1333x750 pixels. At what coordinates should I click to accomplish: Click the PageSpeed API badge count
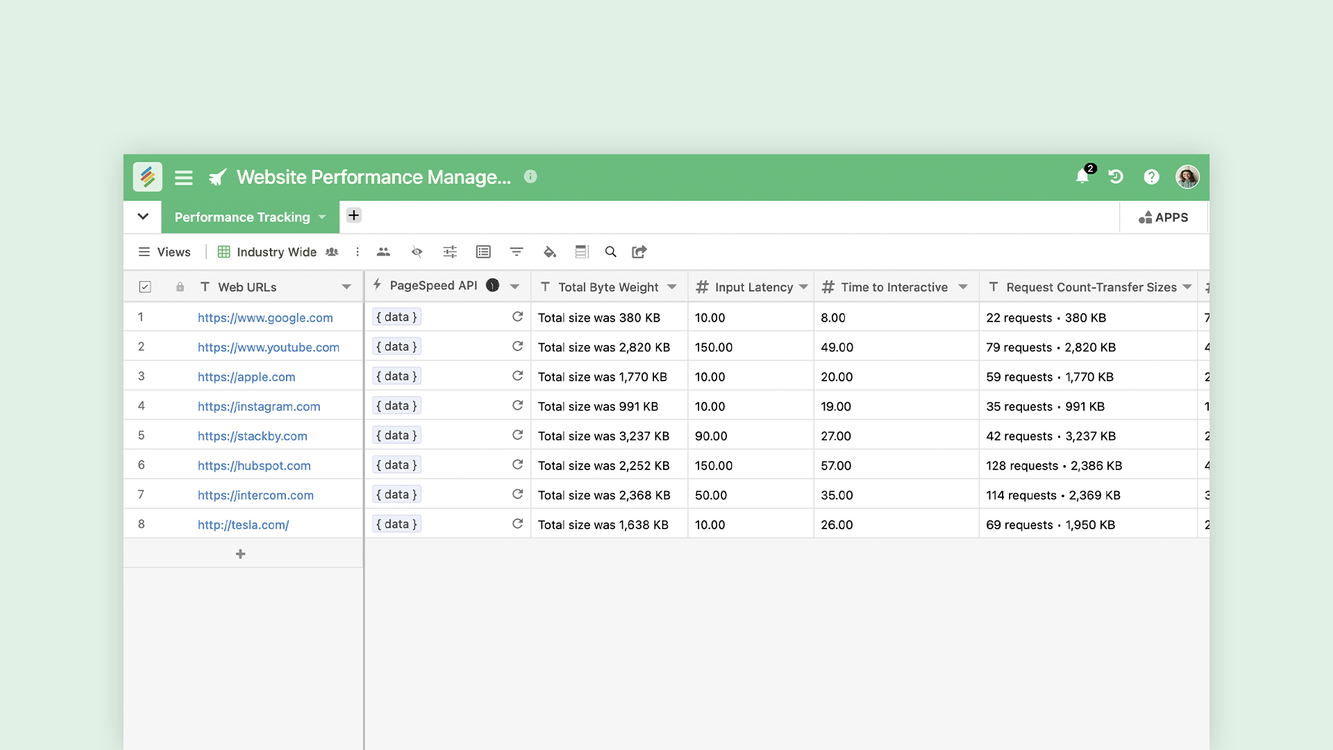492,286
